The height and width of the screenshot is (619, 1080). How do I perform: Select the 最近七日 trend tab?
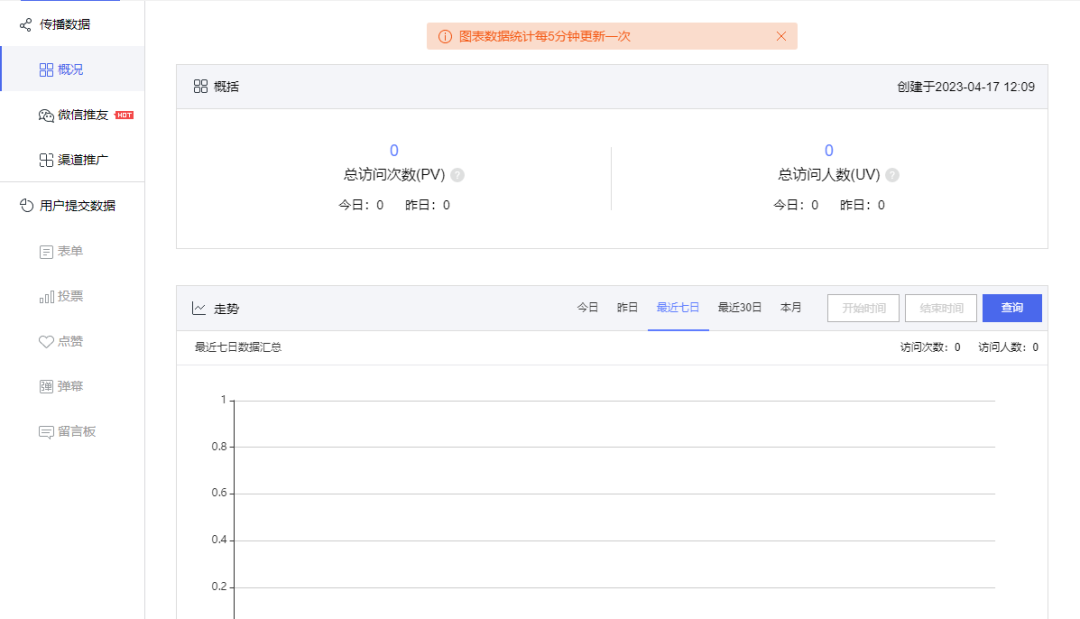(x=678, y=308)
